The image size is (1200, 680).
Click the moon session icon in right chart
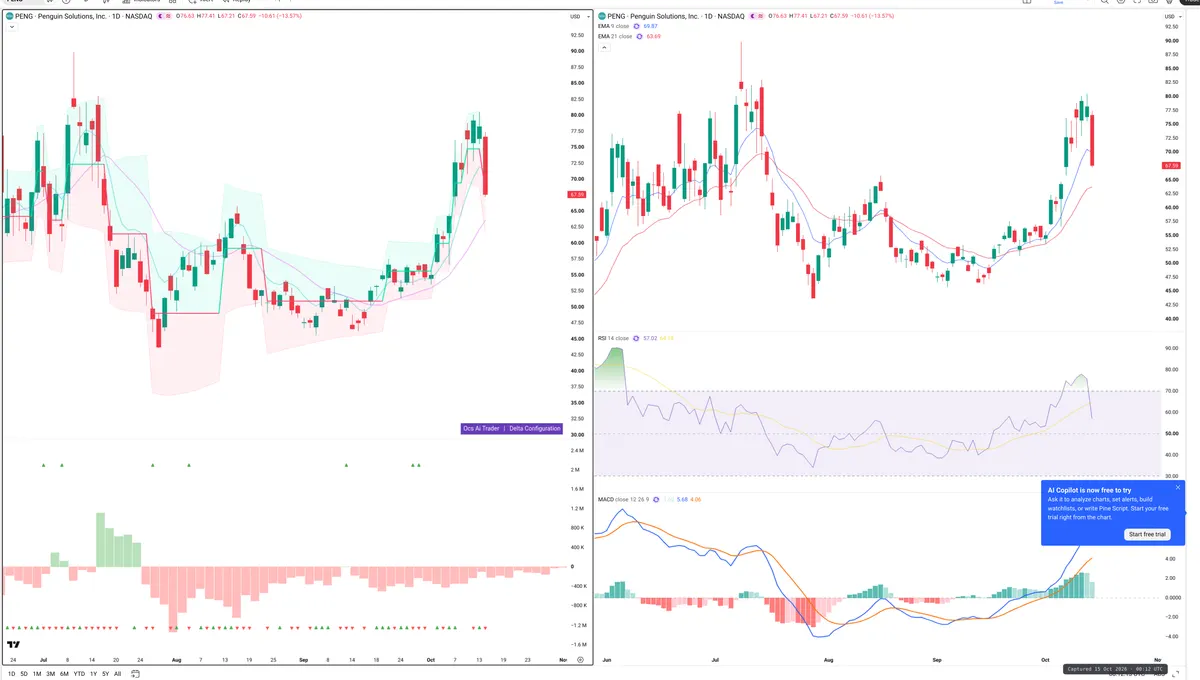click(x=753, y=16)
